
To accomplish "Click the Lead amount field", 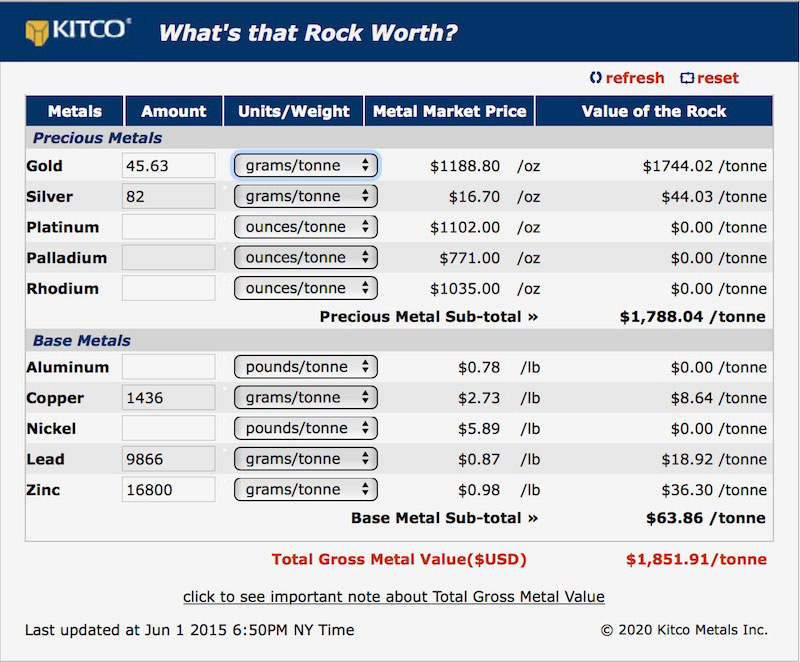I will click(168, 459).
